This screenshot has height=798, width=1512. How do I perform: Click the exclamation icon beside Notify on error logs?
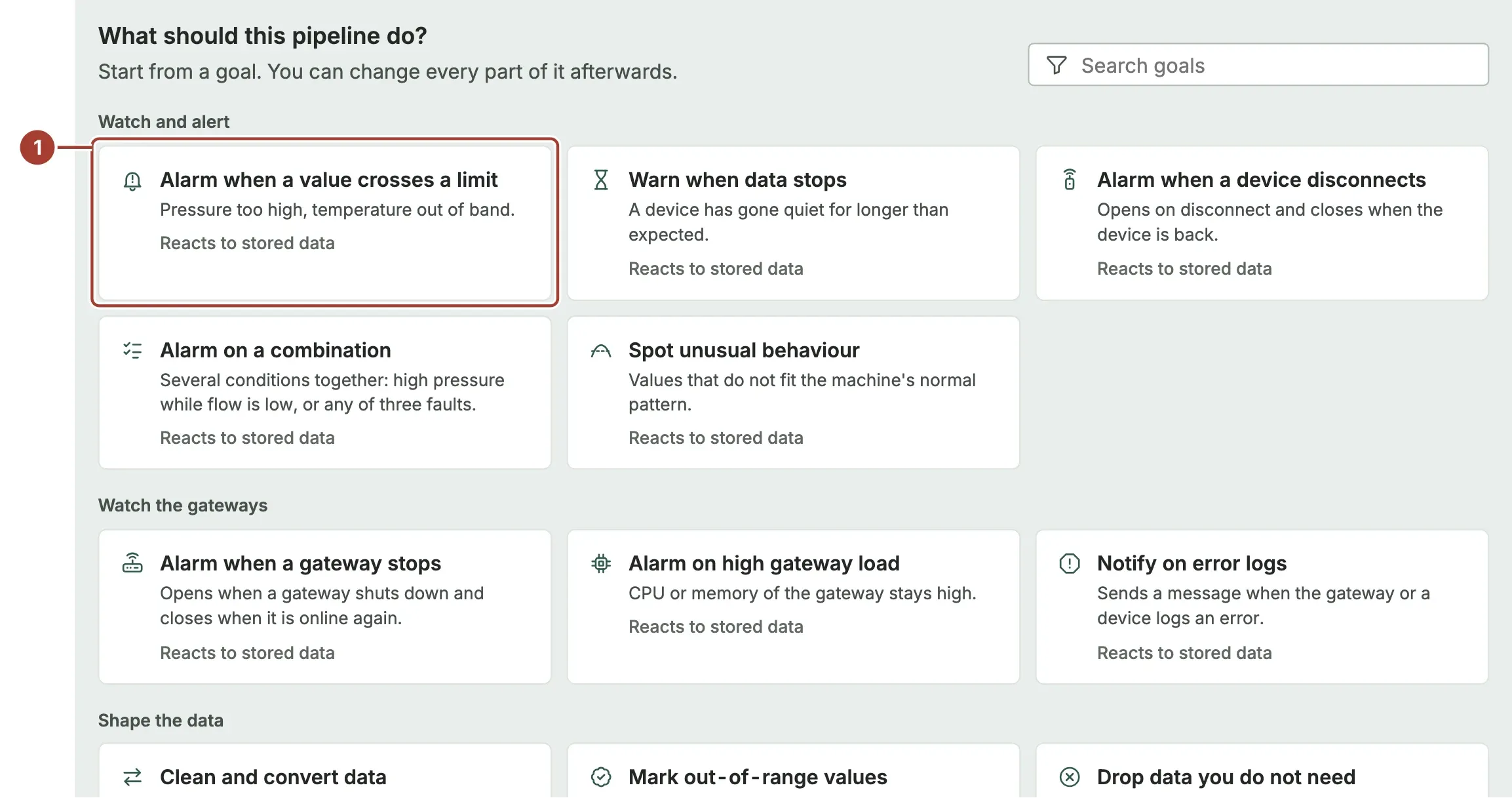(x=1070, y=563)
